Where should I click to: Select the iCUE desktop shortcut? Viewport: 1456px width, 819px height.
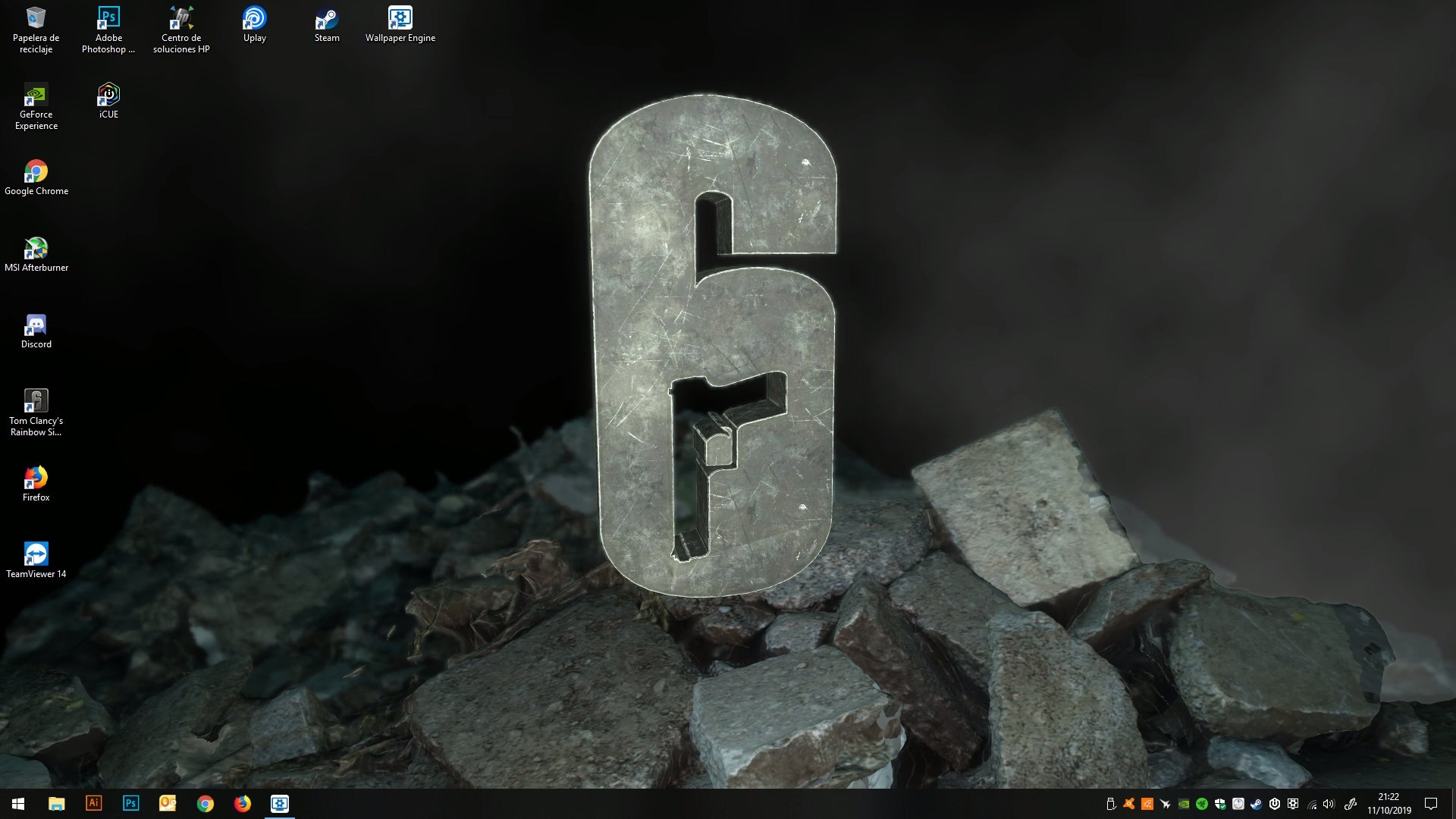pyautogui.click(x=108, y=102)
